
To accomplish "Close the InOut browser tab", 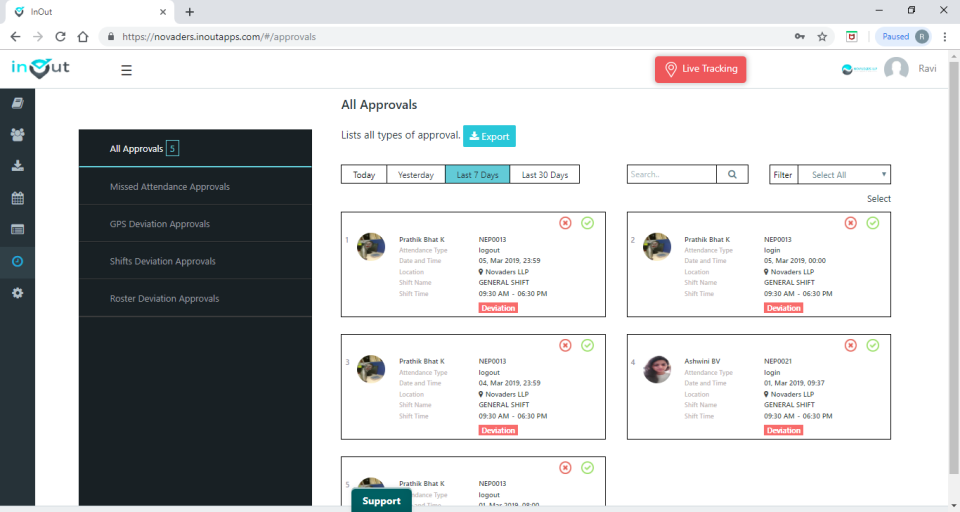I will (x=163, y=12).
